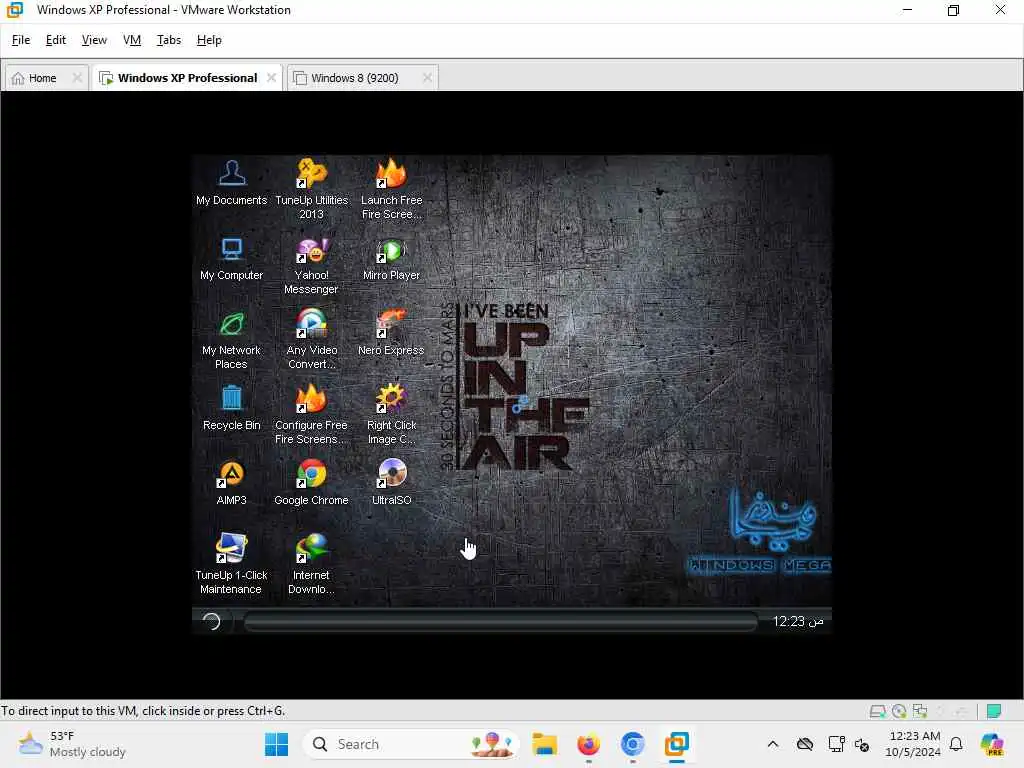The image size is (1024, 768).
Task: Select My Network Places icon
Action: coord(231,340)
